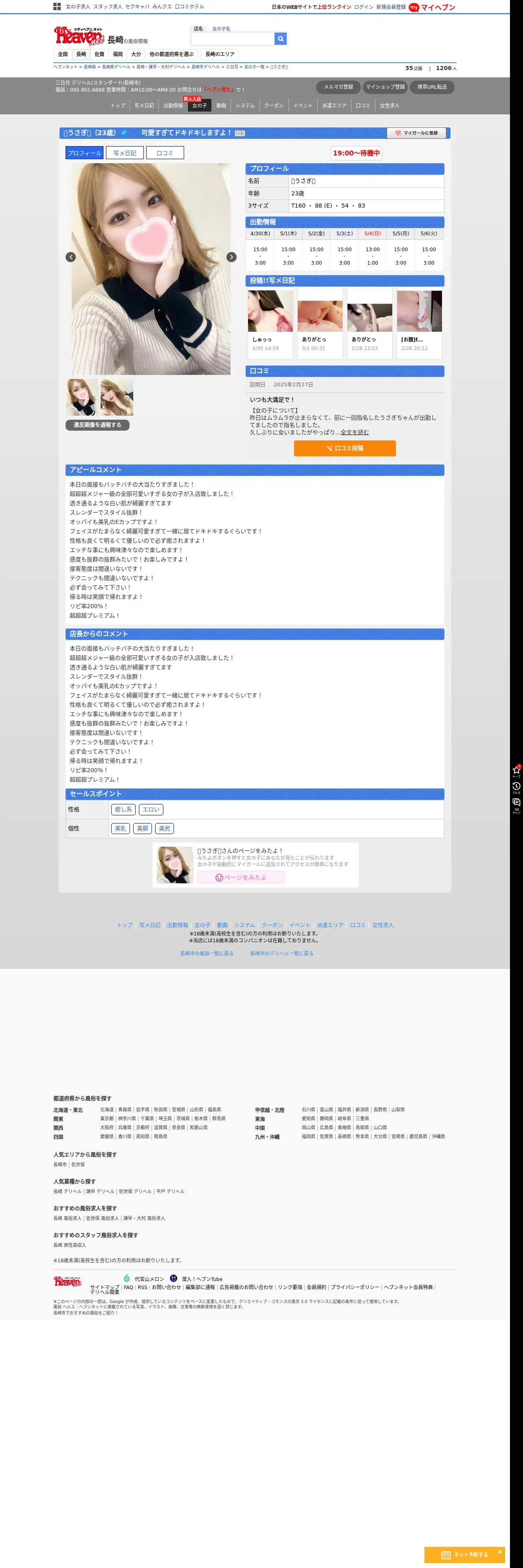This screenshot has width=523, height=1568.
Task: Click the 美脚 trait tag
Action: coord(143,828)
